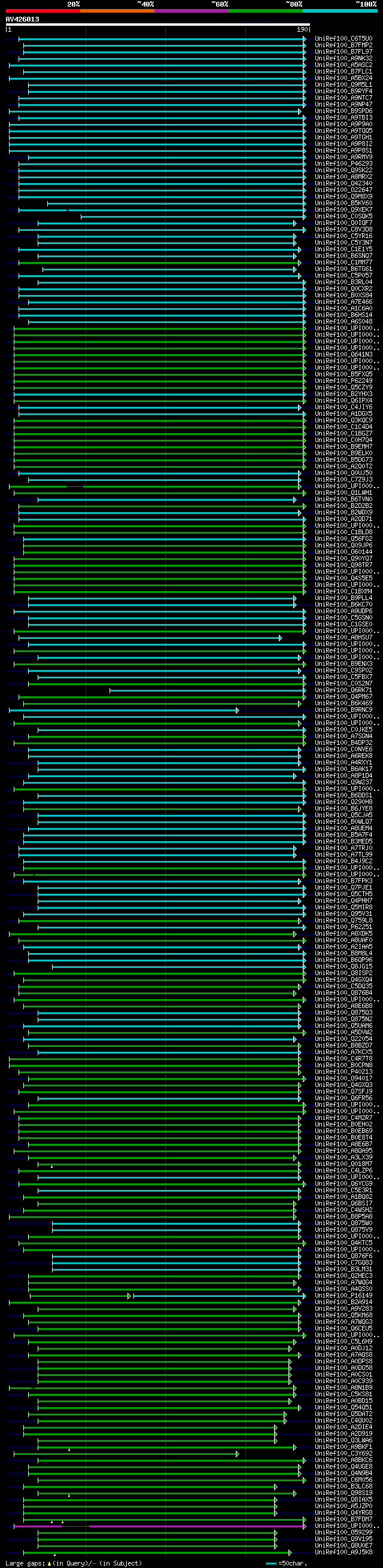Open the UniRef100_C6T5U0 hit

(344, 39)
